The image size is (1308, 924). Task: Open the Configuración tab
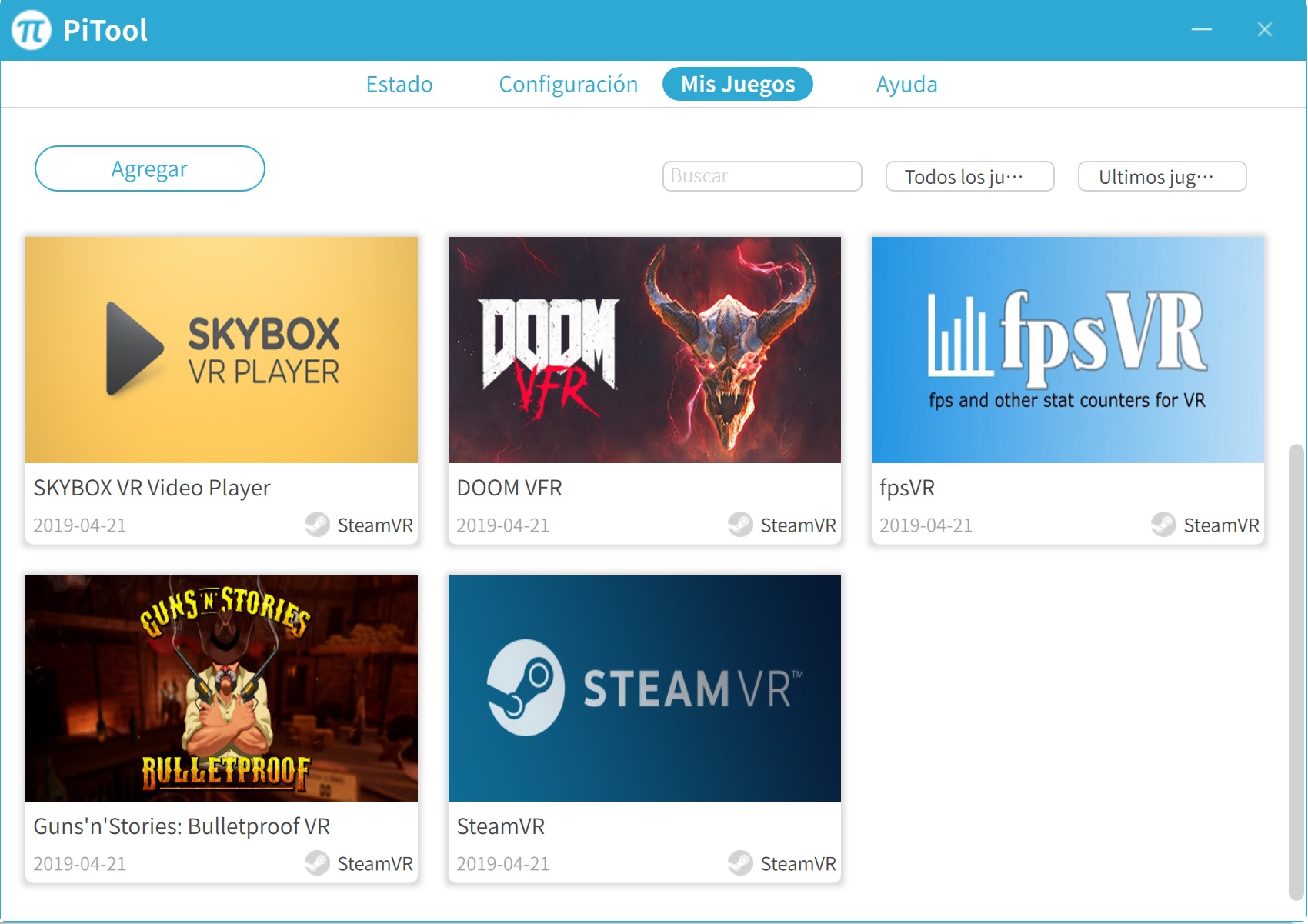click(569, 84)
